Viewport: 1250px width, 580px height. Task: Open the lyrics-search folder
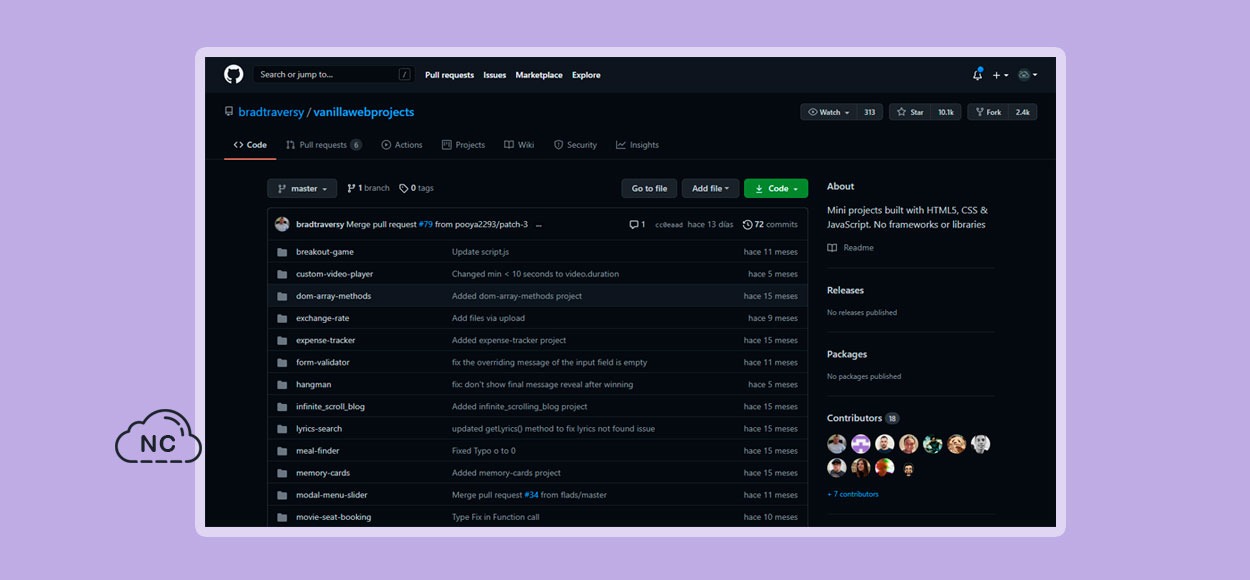click(x=319, y=429)
